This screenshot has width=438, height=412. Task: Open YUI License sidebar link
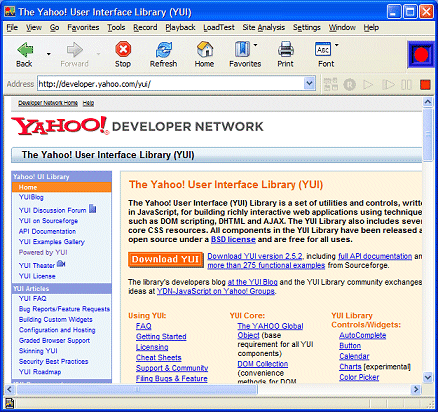(37, 276)
